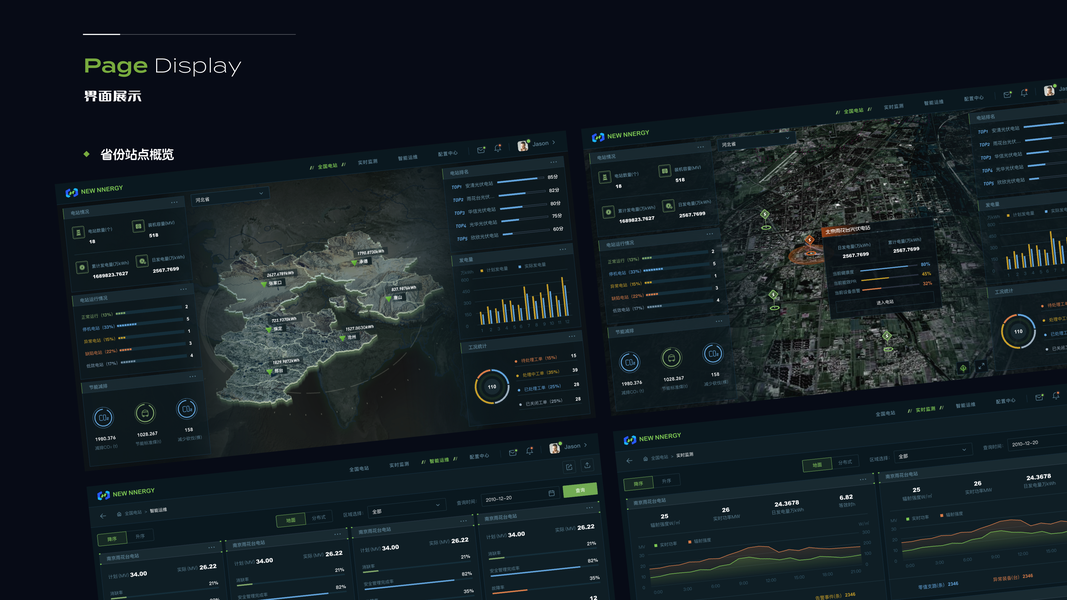Image resolution: width=1067 pixels, height=600 pixels.
Task: Click the installed capacity icon above value 518 in province map dashboard
Action: coord(137,226)
